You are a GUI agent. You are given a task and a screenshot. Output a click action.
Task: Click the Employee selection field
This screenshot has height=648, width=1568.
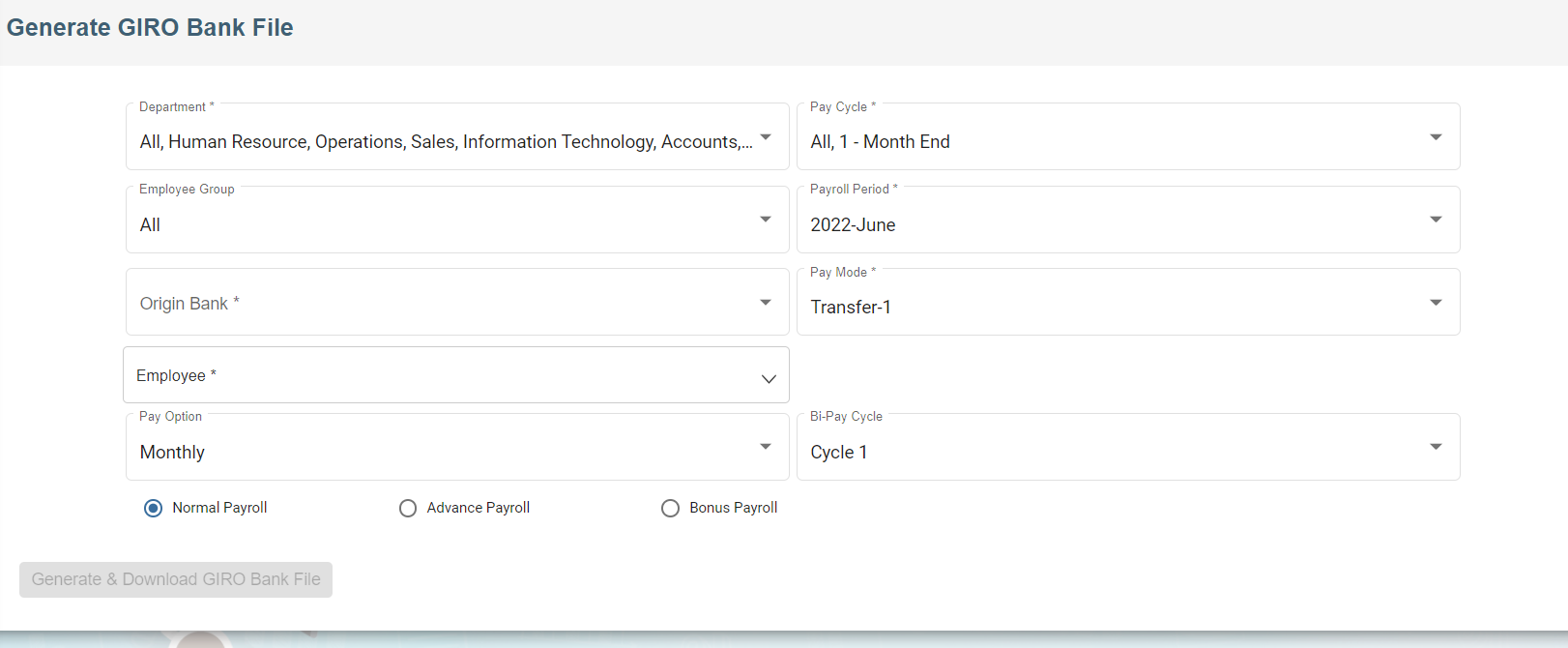point(445,375)
